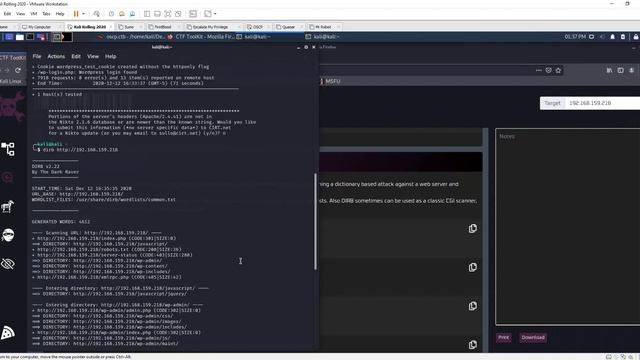Toggle the Firefox sidebar icon
The image size is (640, 360).
click(620, 70)
